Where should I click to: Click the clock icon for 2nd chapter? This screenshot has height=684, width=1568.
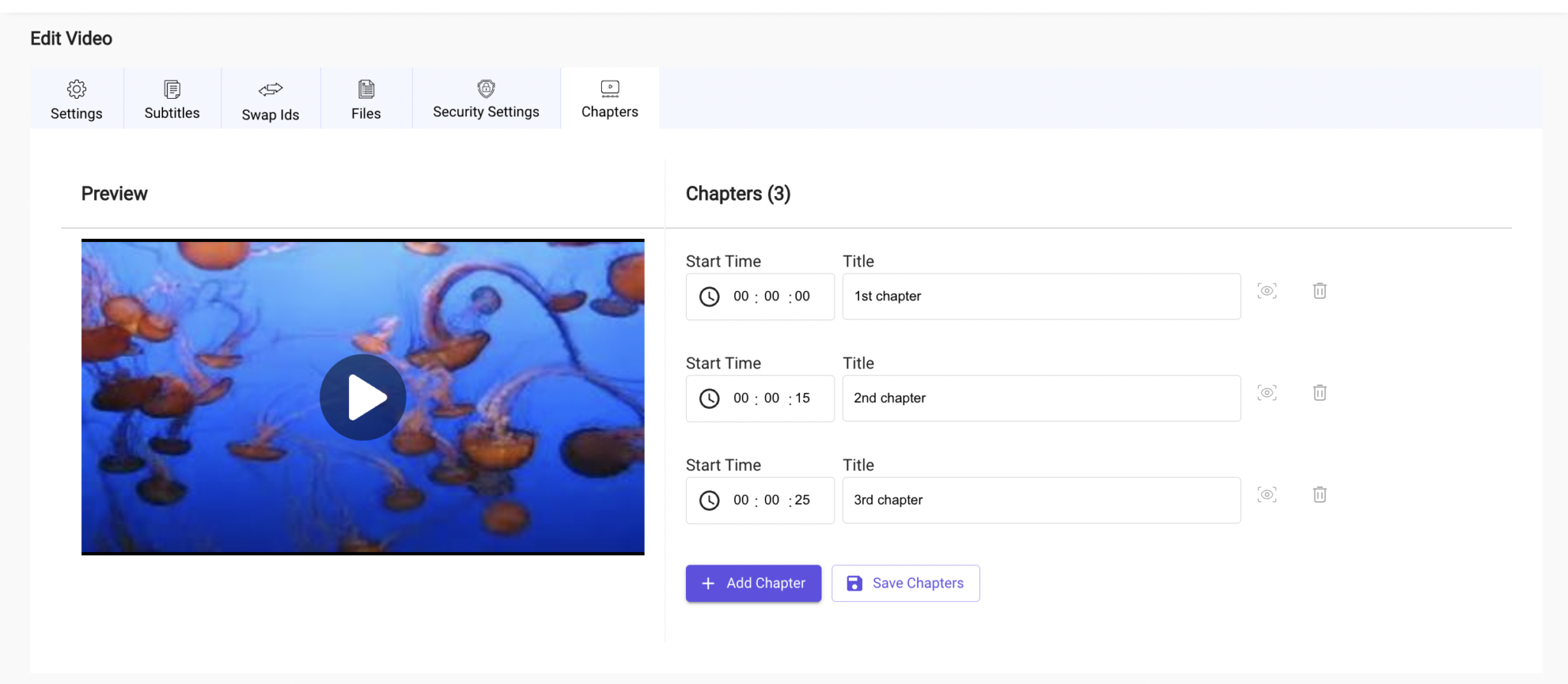pyautogui.click(x=709, y=398)
